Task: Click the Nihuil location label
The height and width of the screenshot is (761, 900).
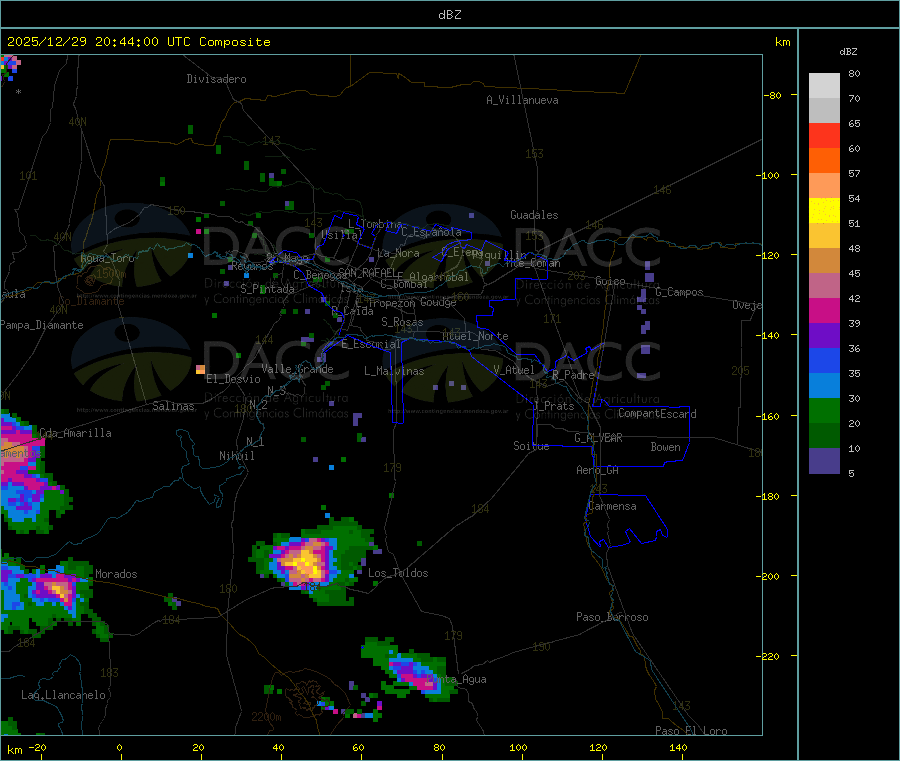Action: [236, 456]
